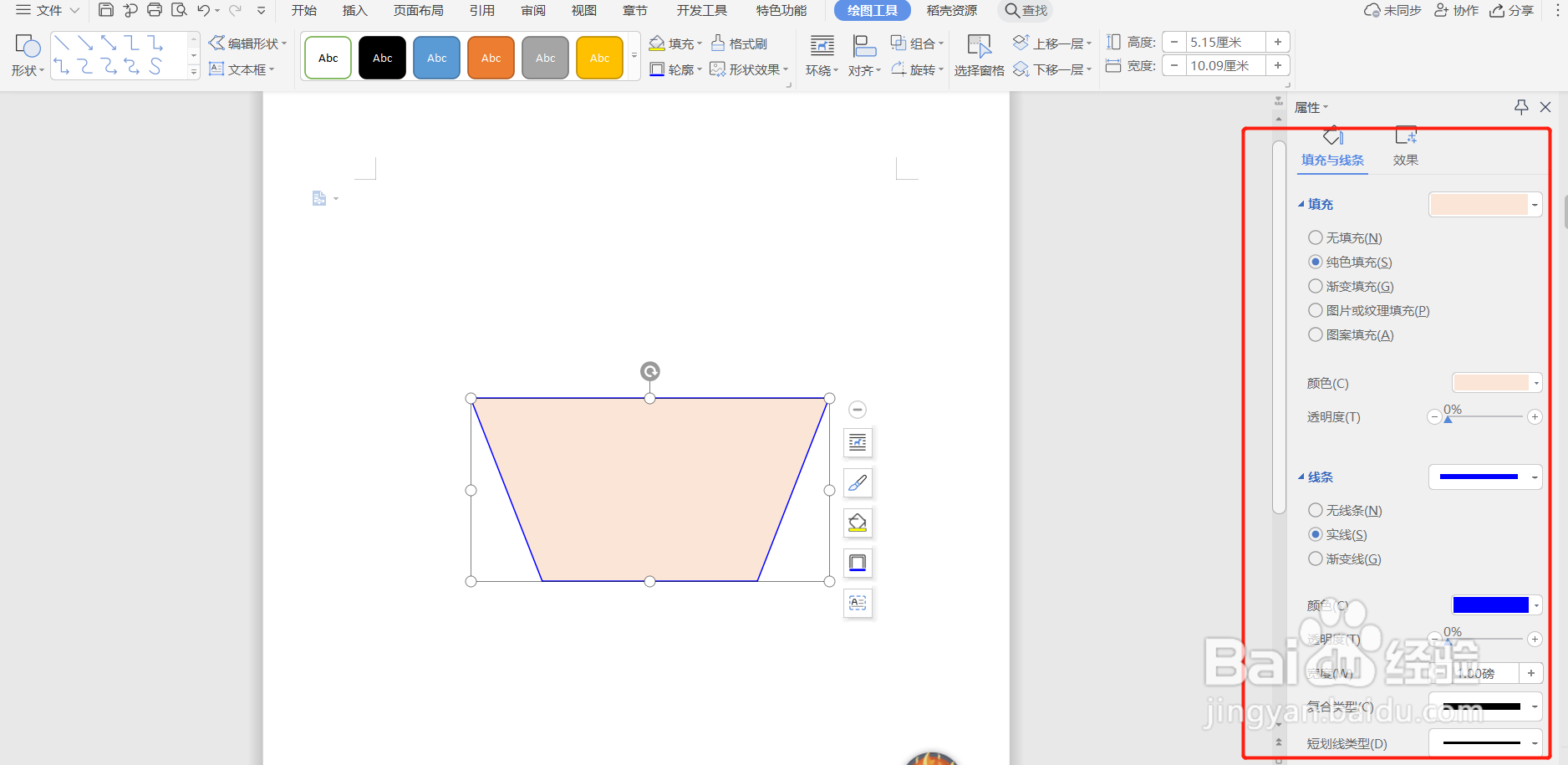Open the Shapes gallery button

(28, 56)
